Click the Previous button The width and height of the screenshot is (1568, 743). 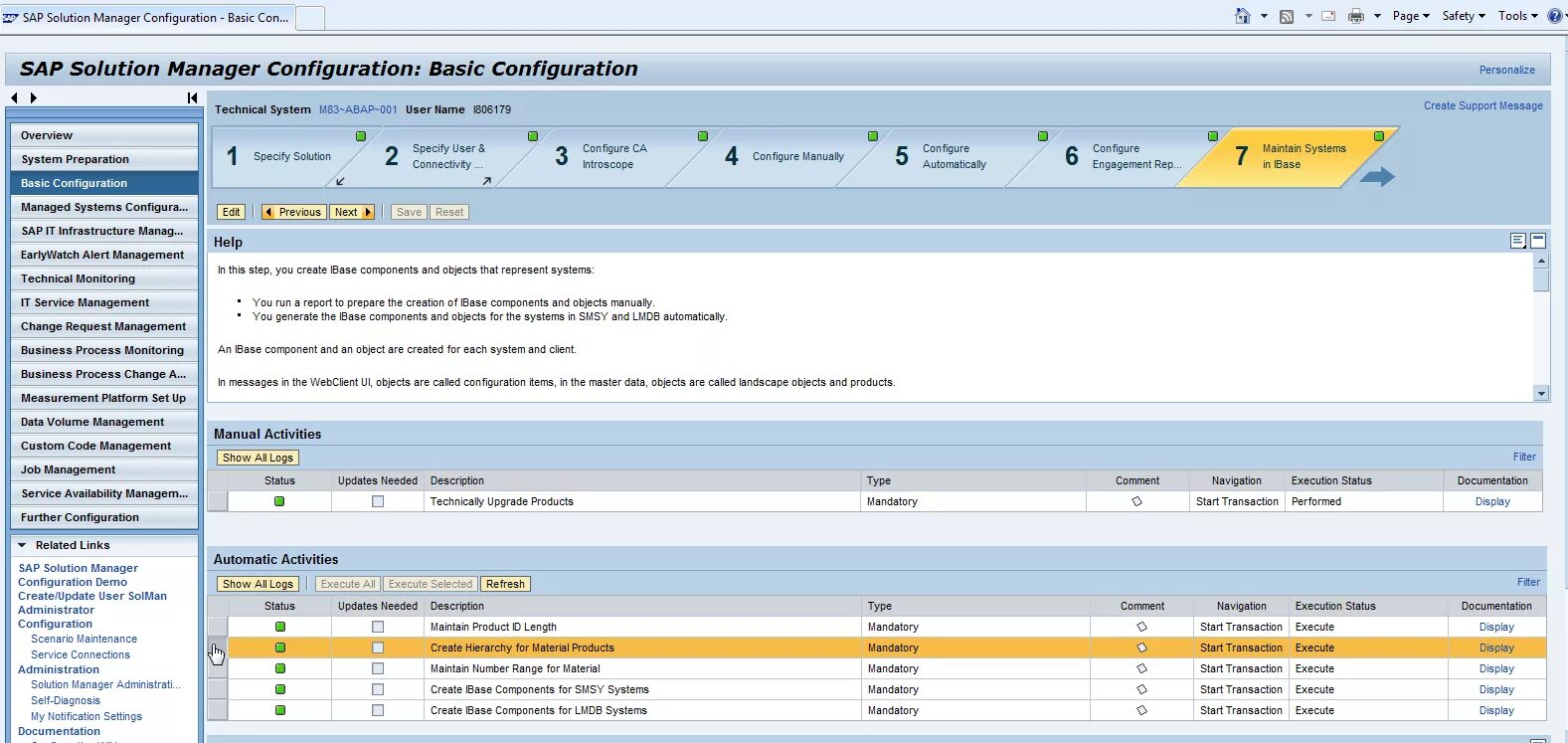293,212
